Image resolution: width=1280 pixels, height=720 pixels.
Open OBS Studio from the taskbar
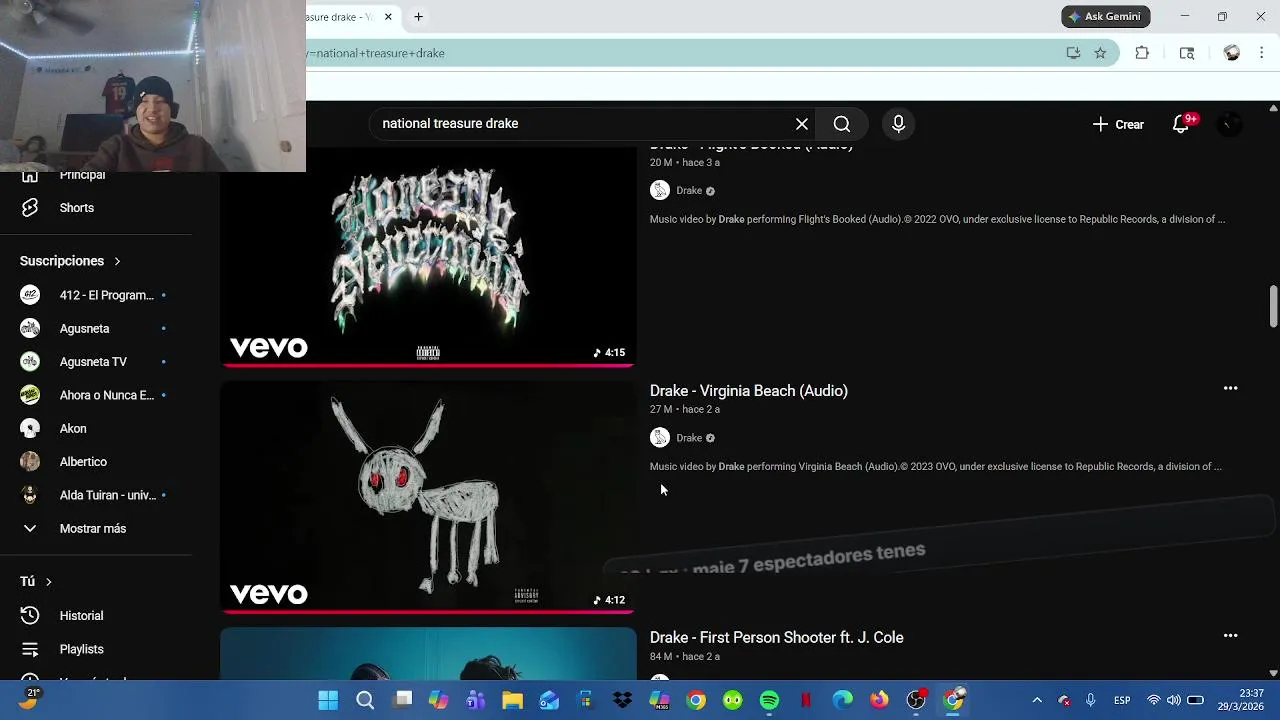[x=916, y=701]
